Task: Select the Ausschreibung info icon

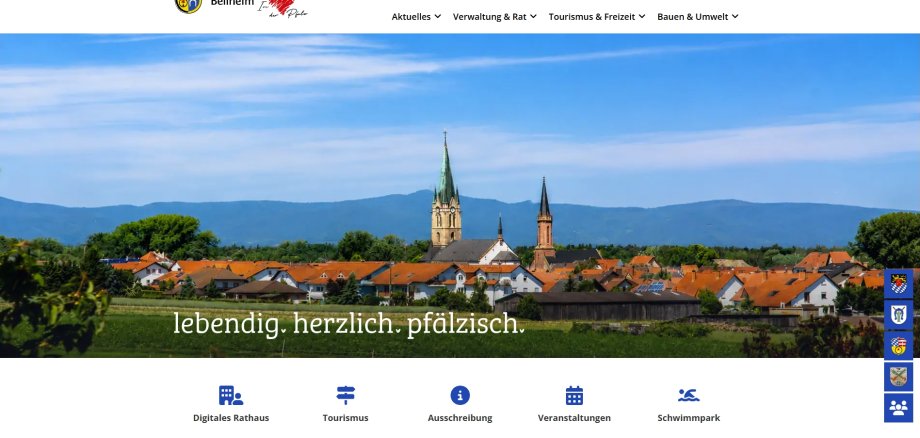Action: click(460, 395)
